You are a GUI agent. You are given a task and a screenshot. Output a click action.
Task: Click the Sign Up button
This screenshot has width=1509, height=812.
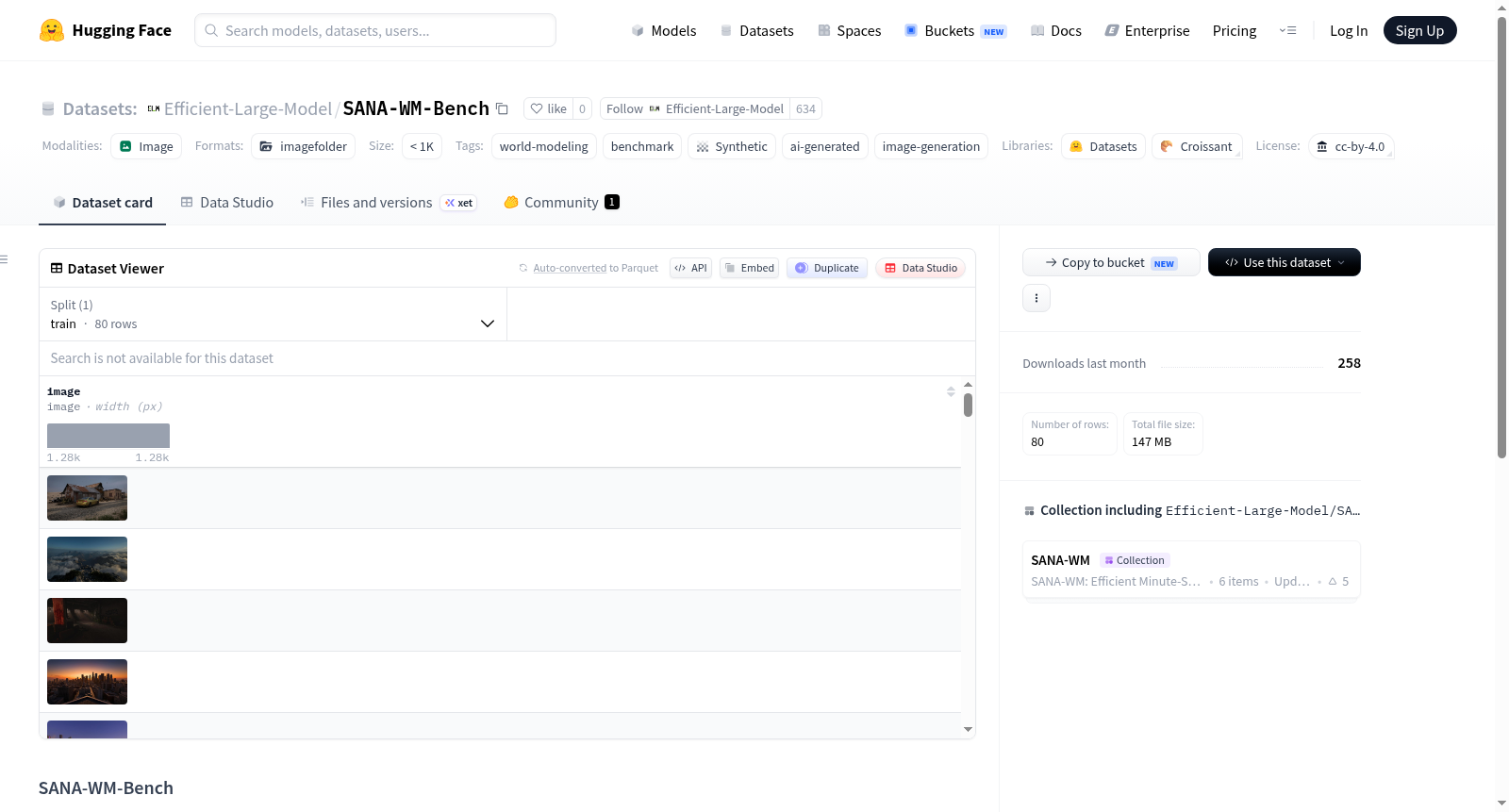1419,30
